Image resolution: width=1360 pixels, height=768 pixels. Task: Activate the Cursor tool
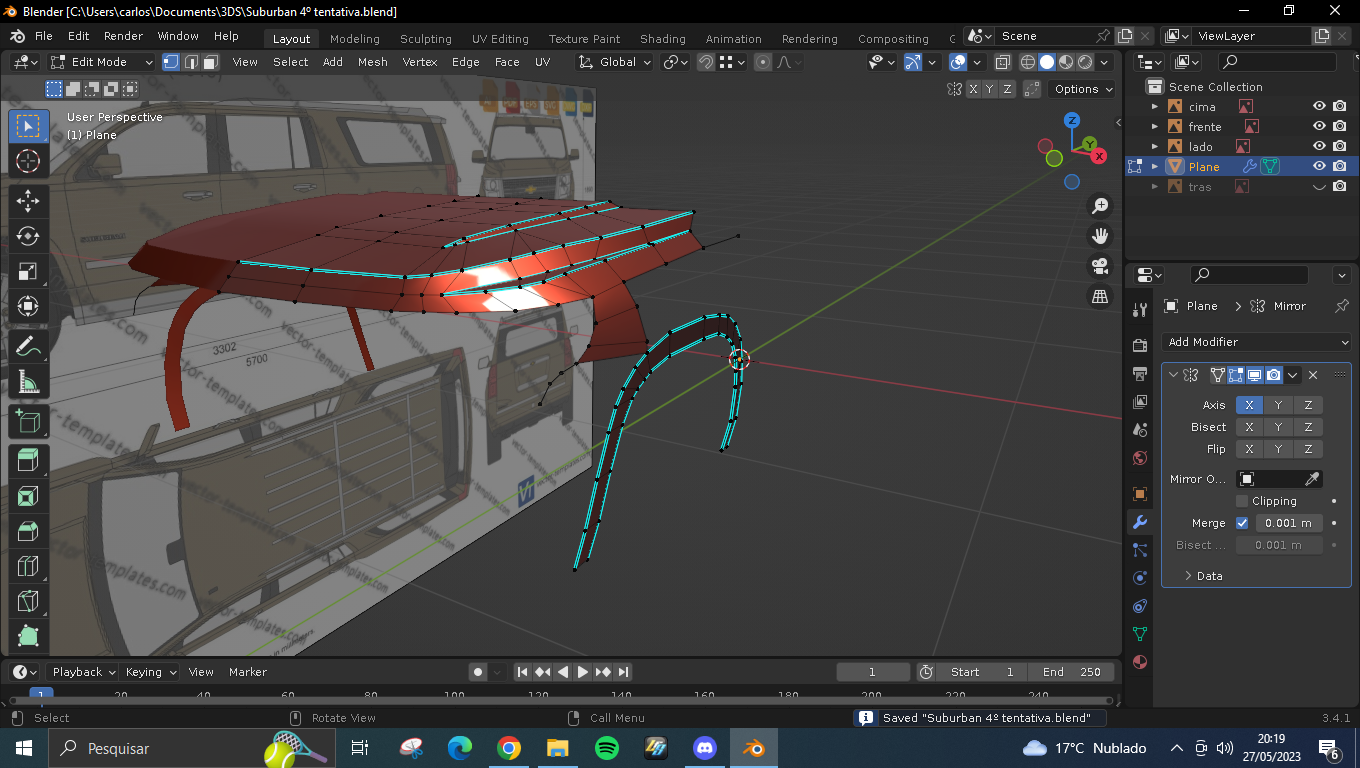pos(28,161)
